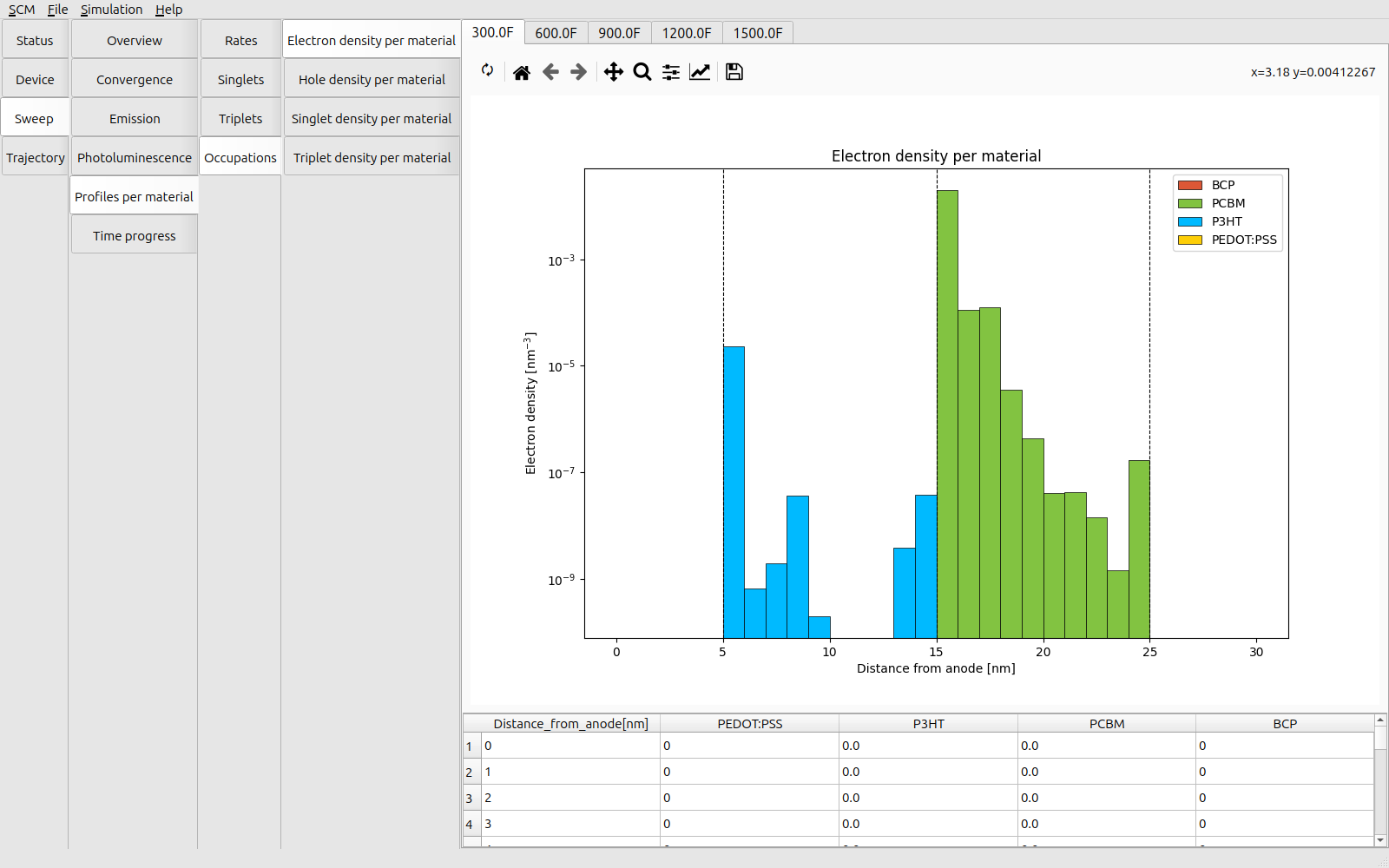Select the Zoom magnifier tool
Screen dimensions: 1389x868
642,72
